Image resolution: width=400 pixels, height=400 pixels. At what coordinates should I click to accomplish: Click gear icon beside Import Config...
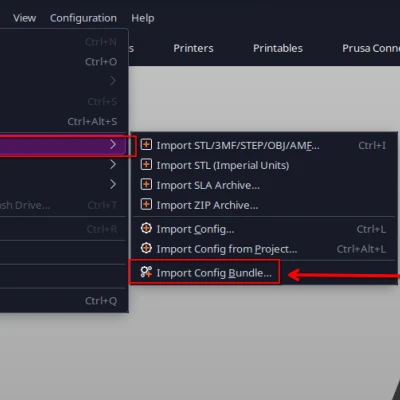[146, 228]
